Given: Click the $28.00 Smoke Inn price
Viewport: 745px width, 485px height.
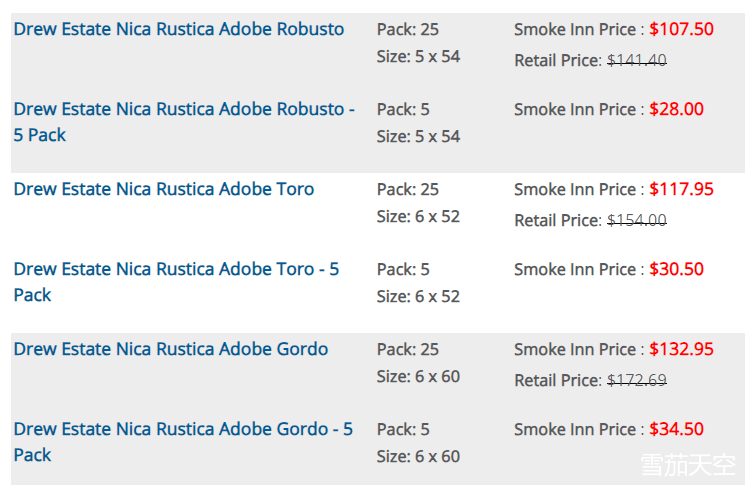Looking at the screenshot, I should pos(676,109).
